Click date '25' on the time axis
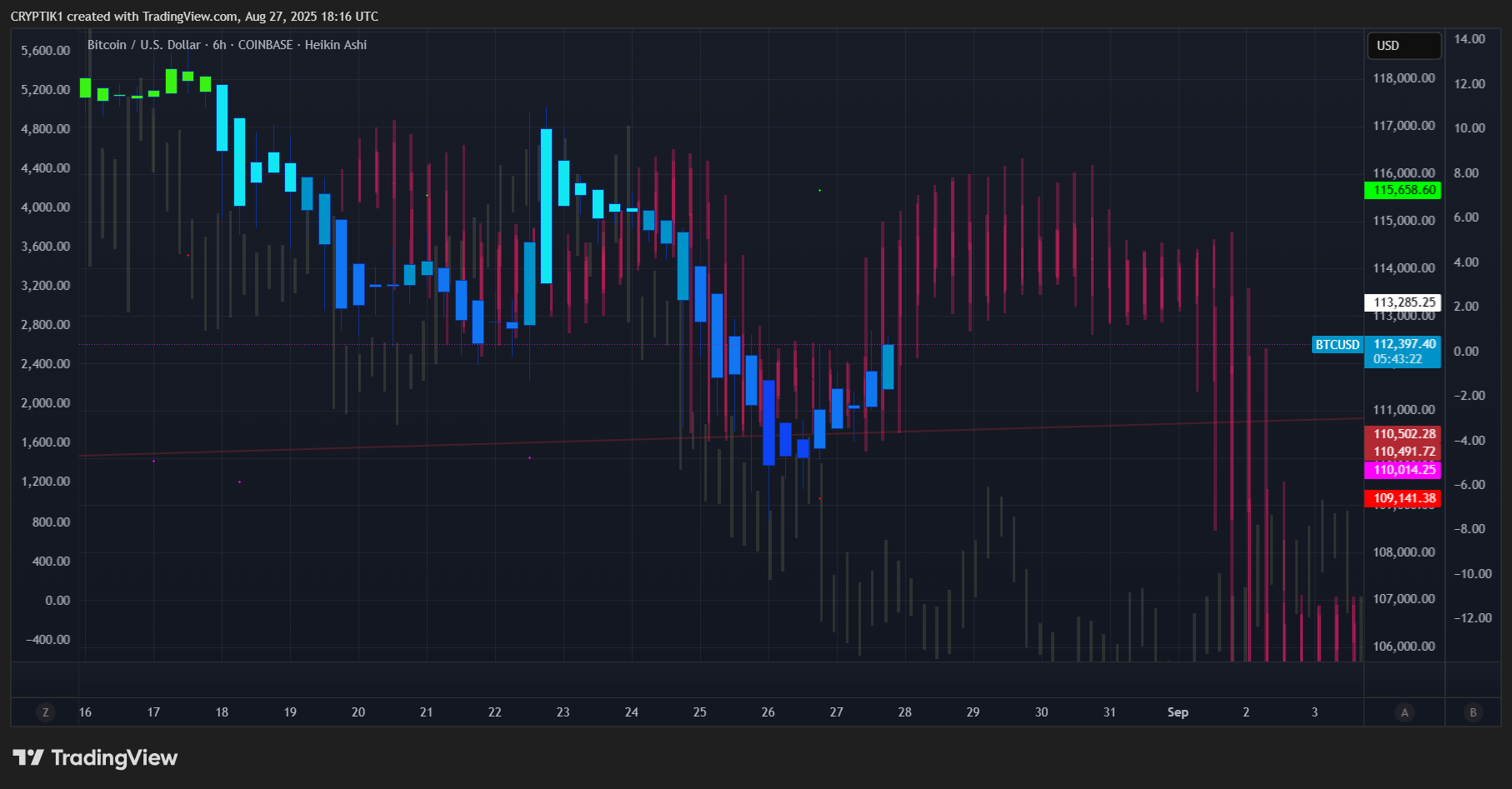Viewport: 1512px width, 789px height. [700, 712]
